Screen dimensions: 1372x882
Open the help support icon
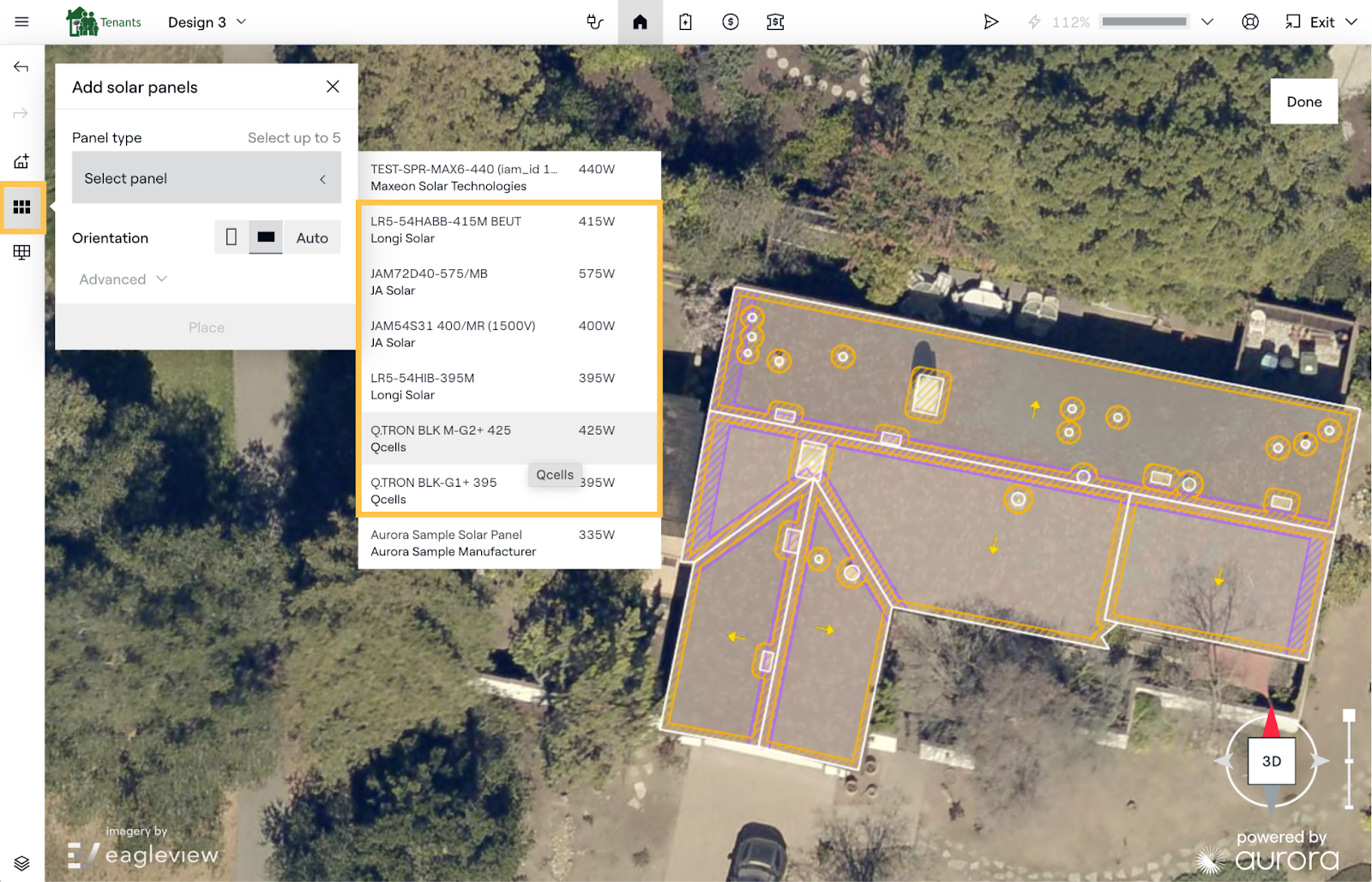(1250, 21)
